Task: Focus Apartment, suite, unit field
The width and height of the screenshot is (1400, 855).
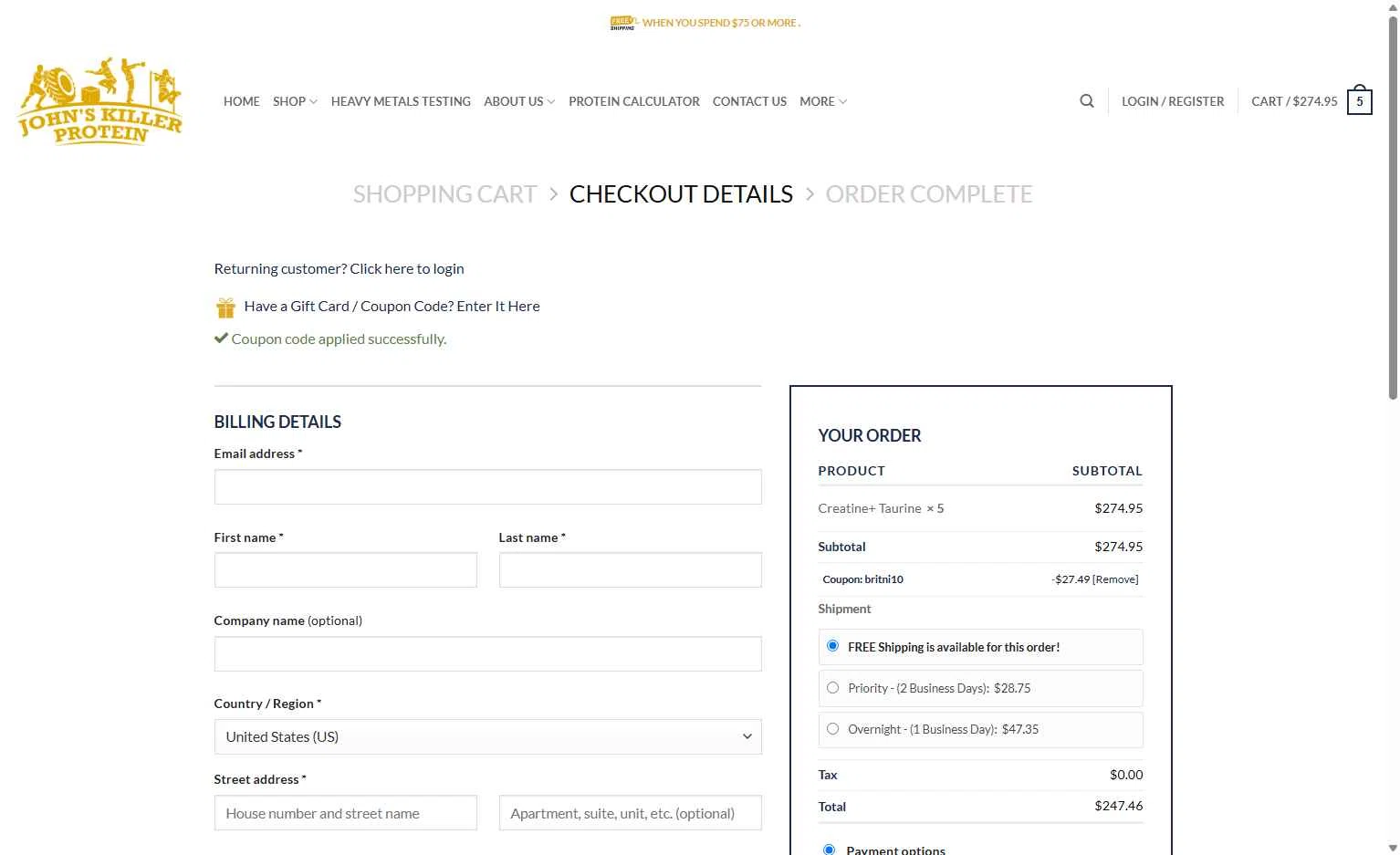Action: tap(630, 813)
